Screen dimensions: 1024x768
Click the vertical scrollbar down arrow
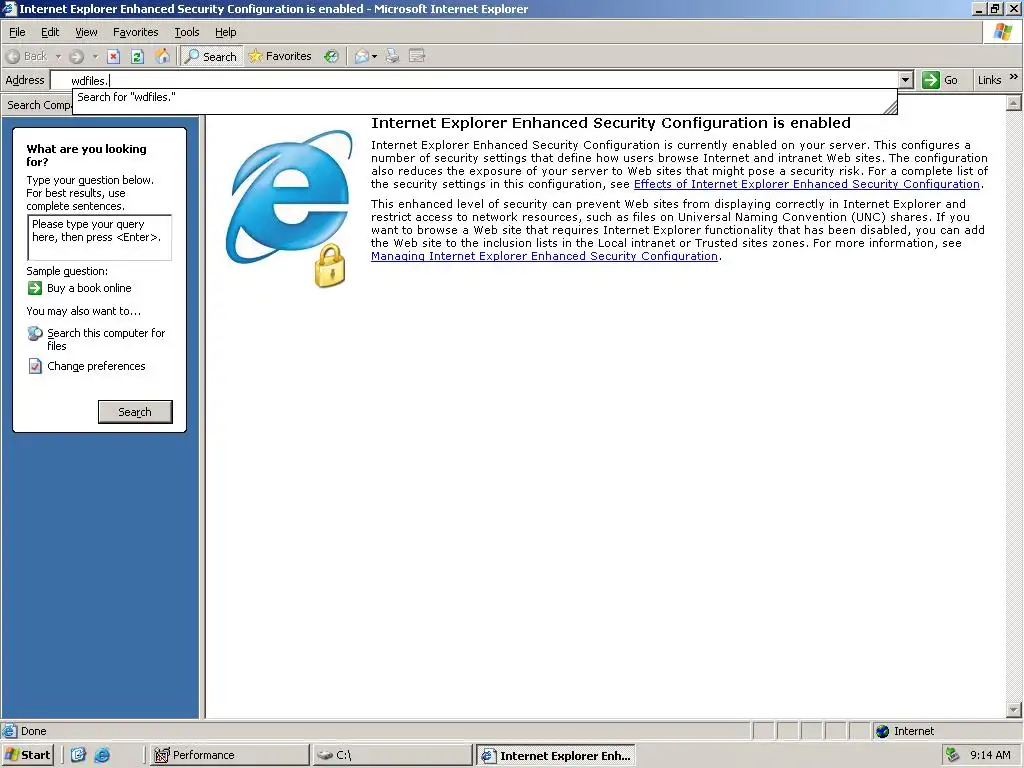(1014, 709)
